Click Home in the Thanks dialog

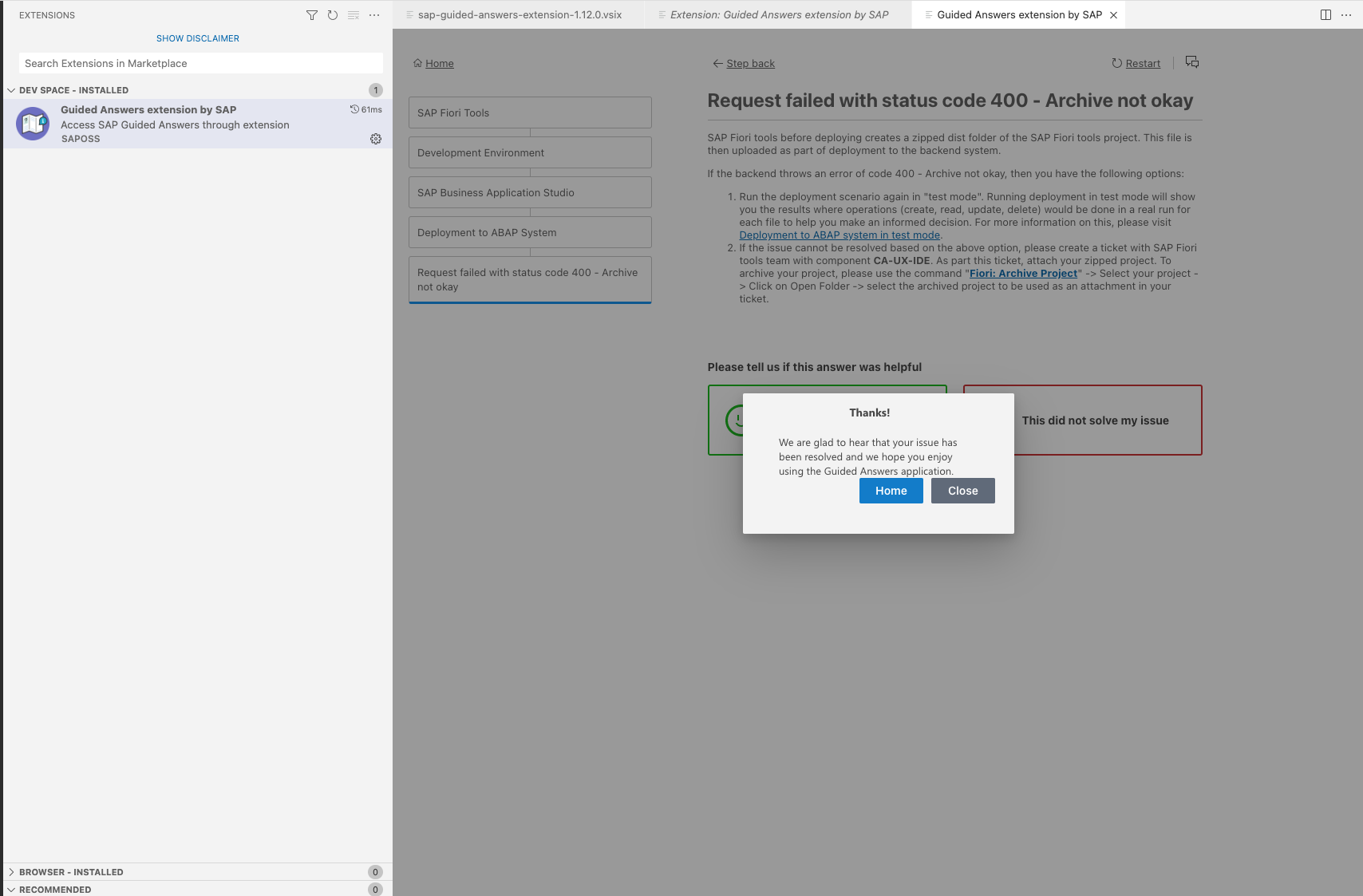pyautogui.click(x=891, y=491)
